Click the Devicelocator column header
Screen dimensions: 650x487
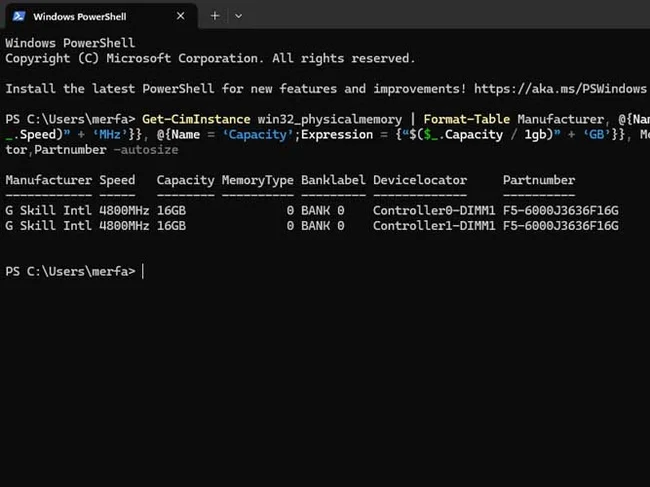pyautogui.click(x=420, y=180)
